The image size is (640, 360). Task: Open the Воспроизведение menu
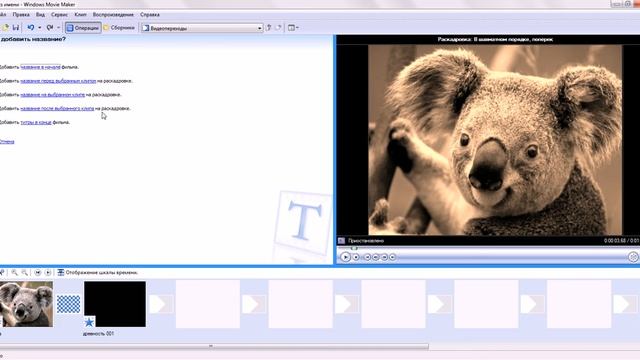click(x=113, y=15)
